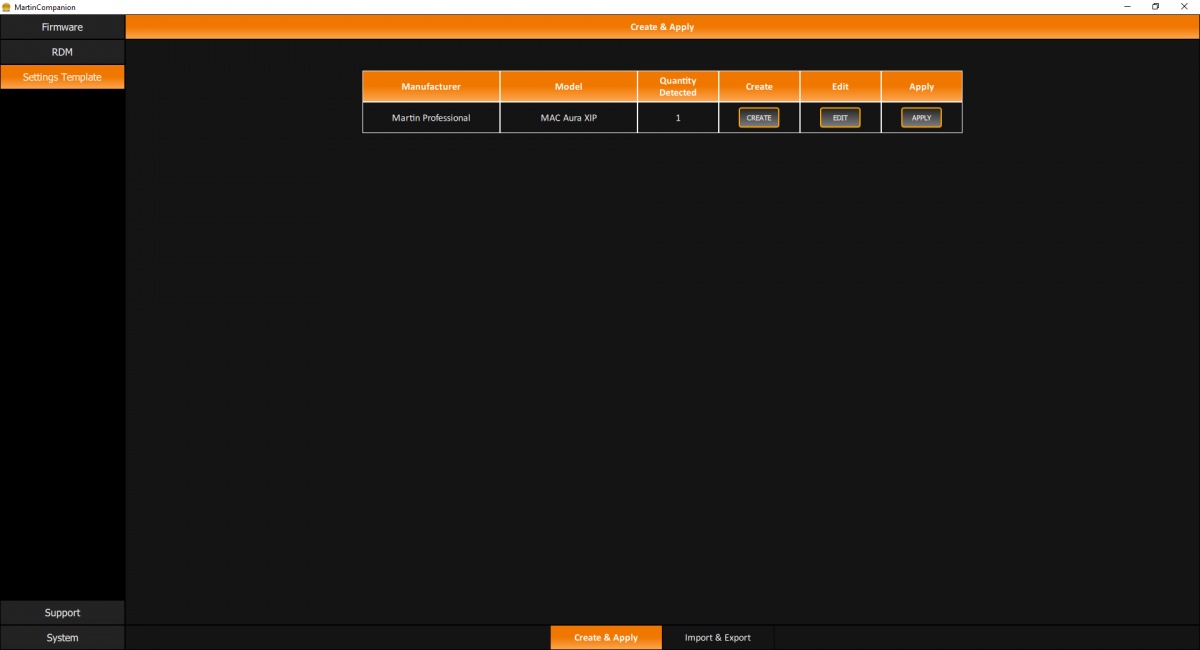The width and height of the screenshot is (1200, 650).
Task: Open the Support section
Action: [x=62, y=613]
